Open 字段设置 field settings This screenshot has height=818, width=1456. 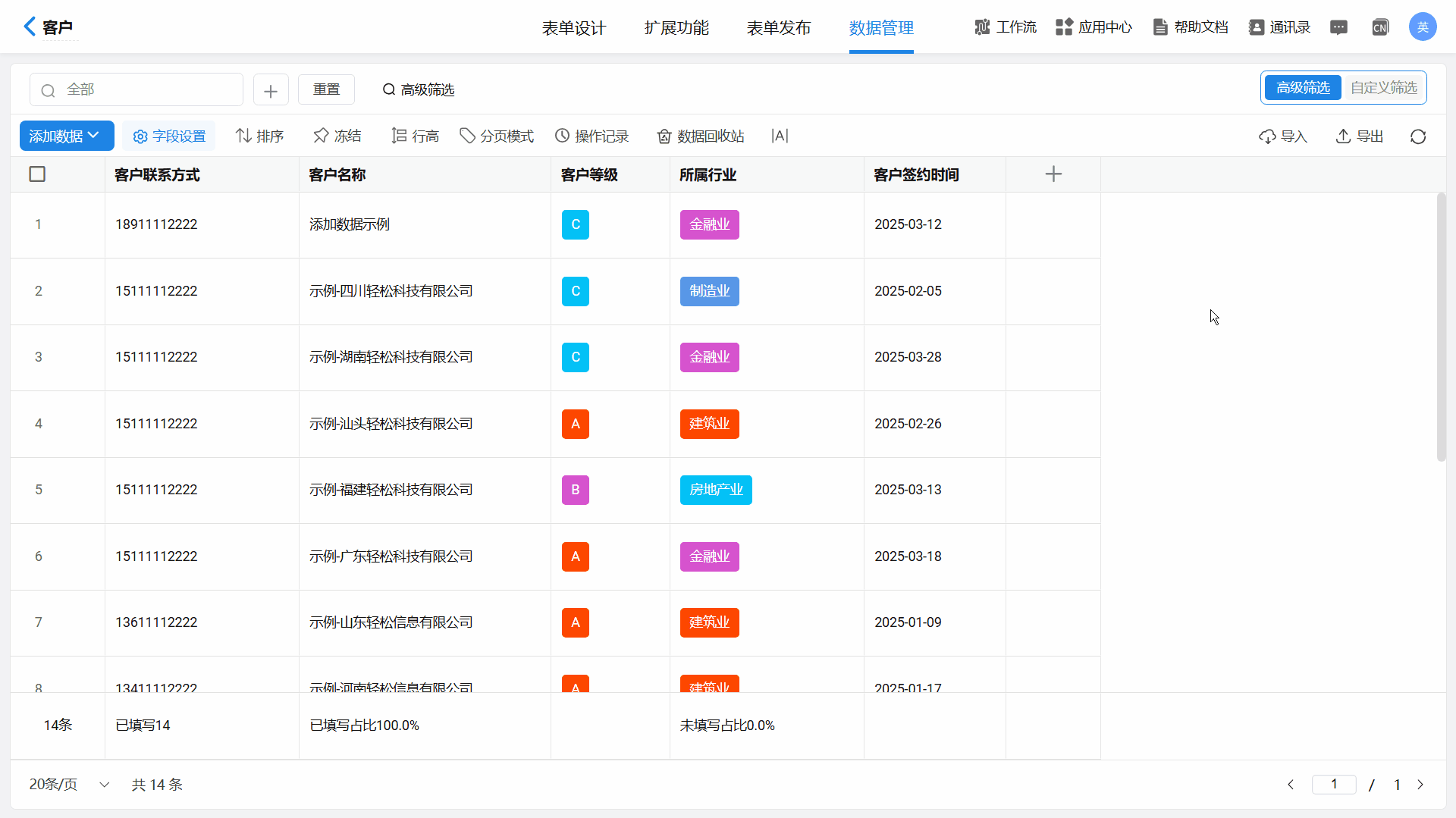pos(169,136)
